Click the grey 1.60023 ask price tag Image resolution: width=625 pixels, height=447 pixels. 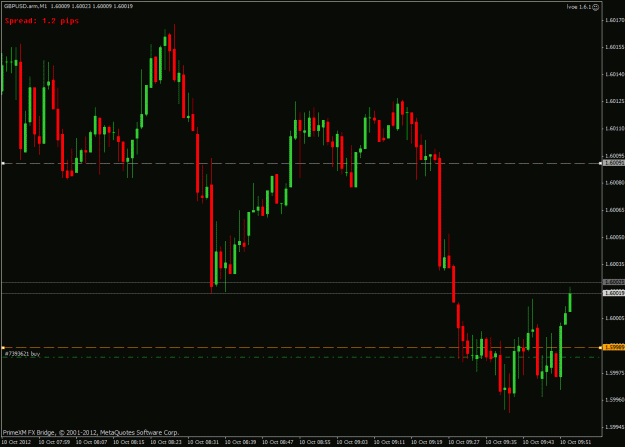[613, 282]
